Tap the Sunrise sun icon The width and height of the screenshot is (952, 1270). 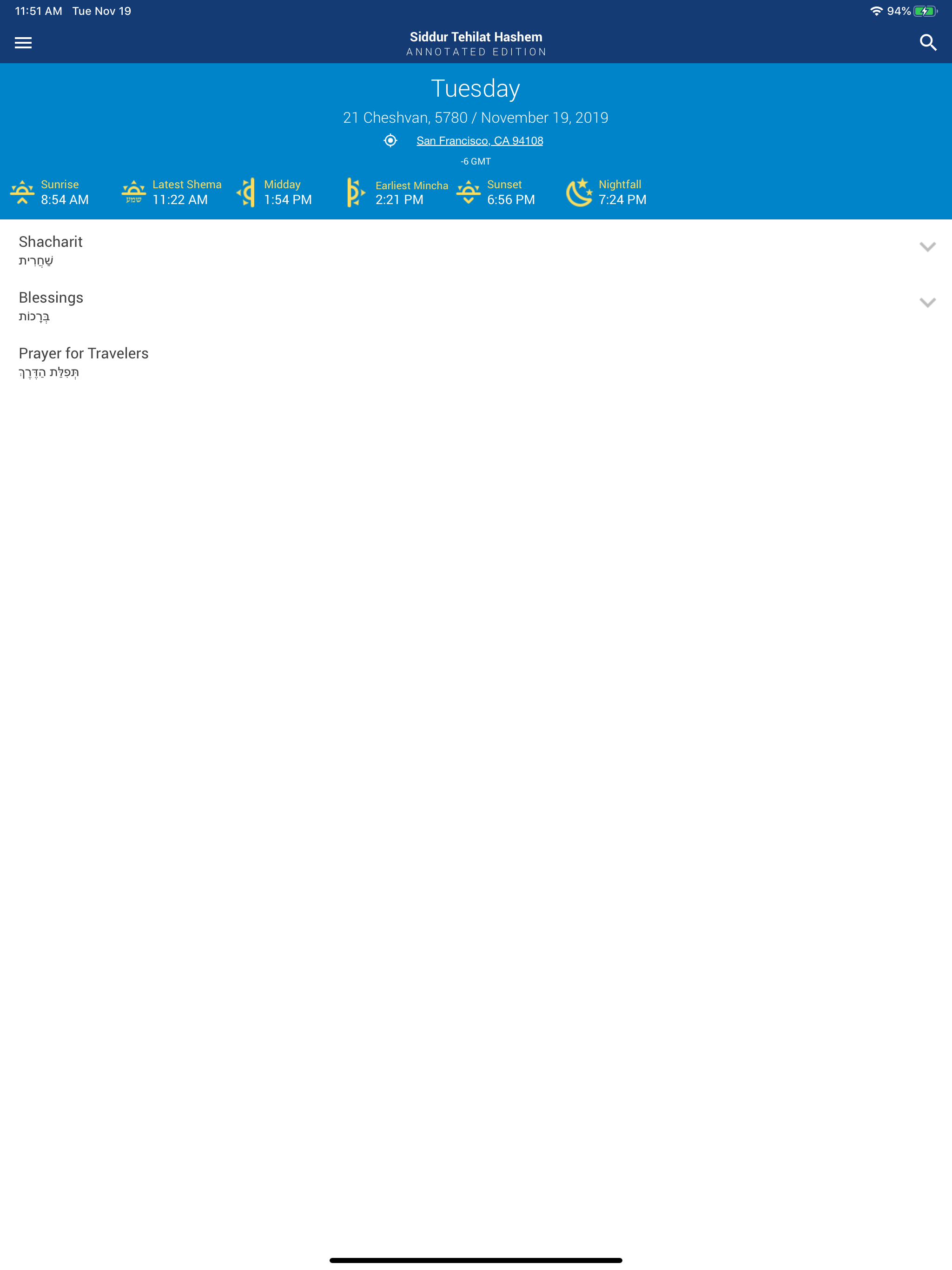(x=22, y=192)
